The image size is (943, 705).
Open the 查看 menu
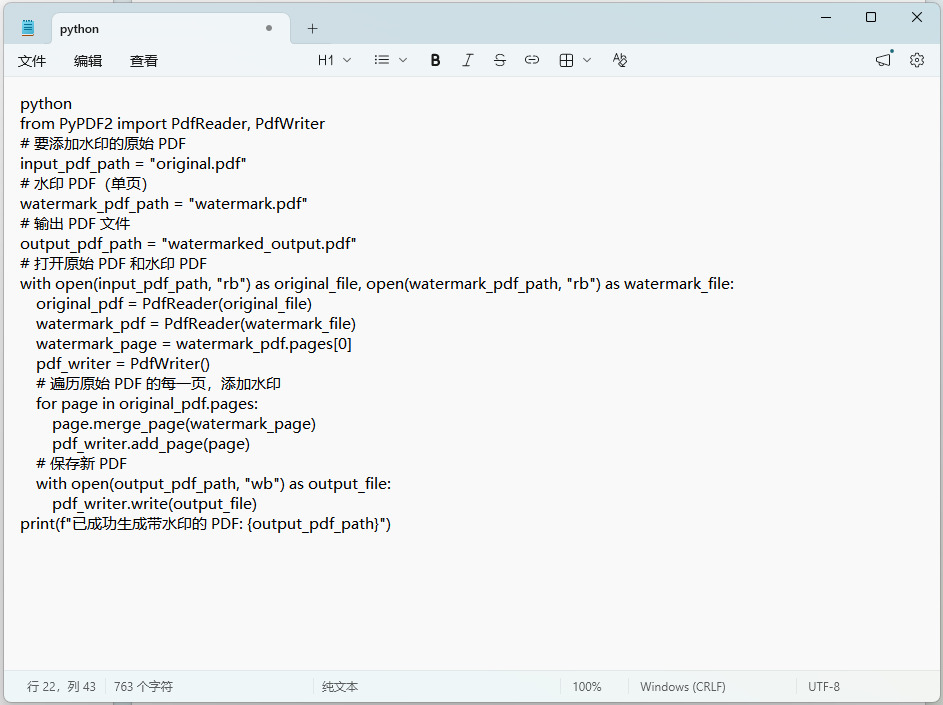pos(144,61)
